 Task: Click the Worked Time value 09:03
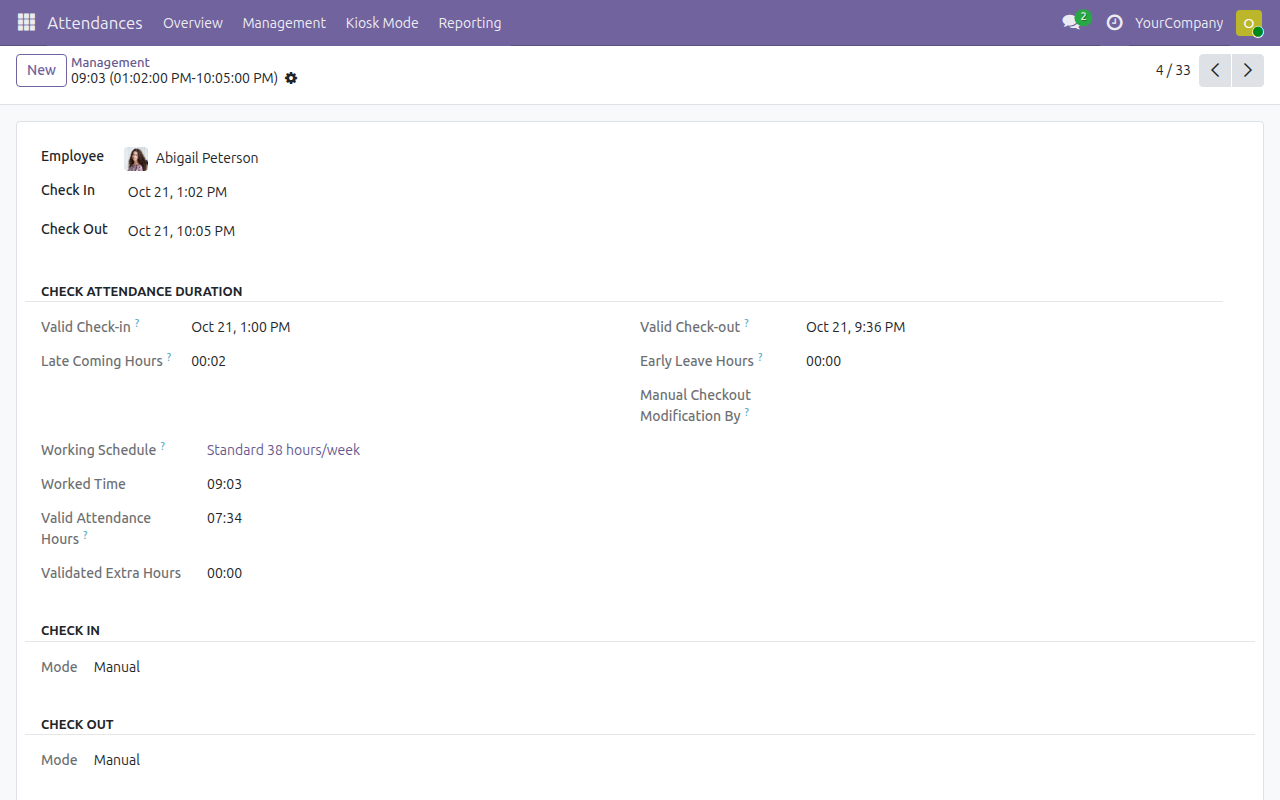(x=224, y=484)
